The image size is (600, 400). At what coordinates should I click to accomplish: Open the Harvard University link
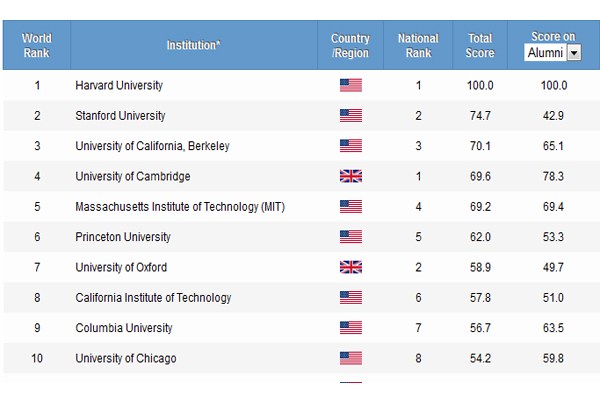coord(119,85)
